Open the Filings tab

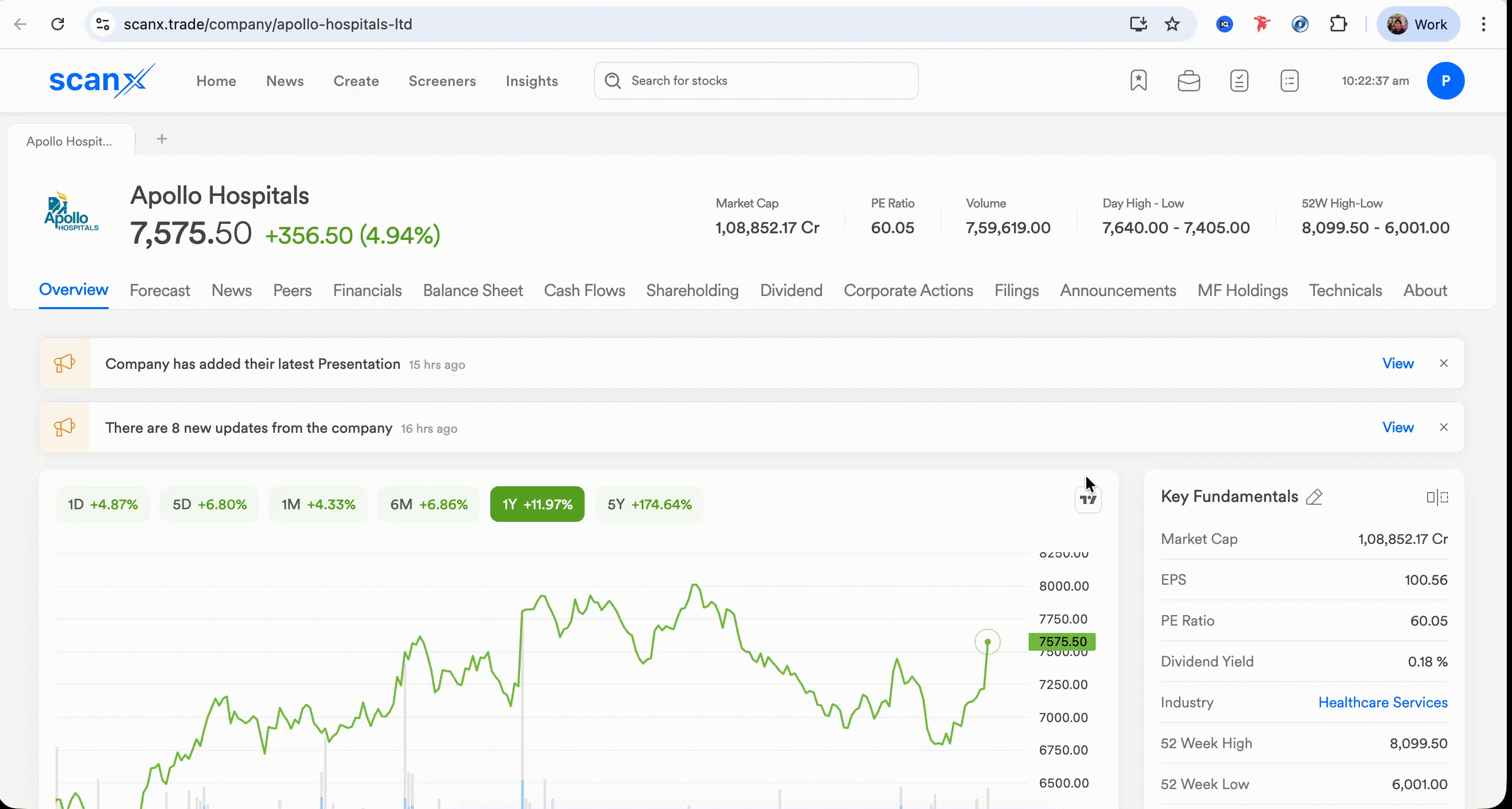click(1017, 290)
